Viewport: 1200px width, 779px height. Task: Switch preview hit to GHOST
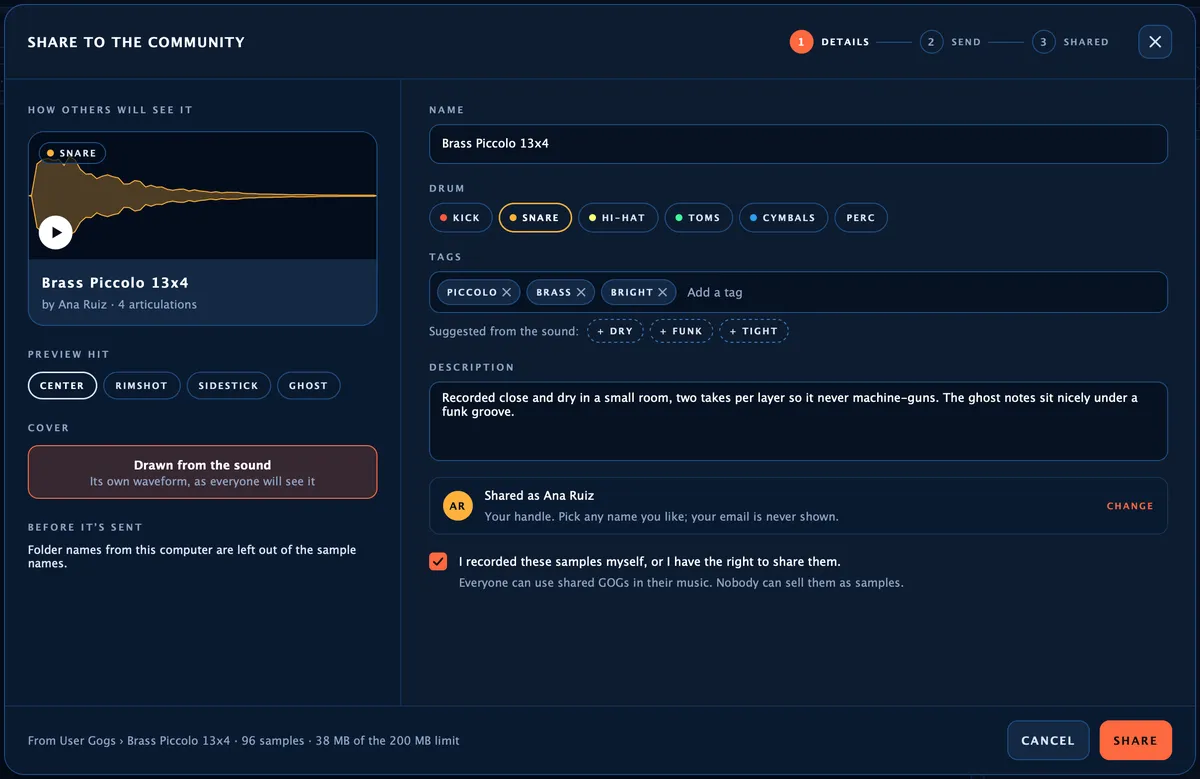(x=308, y=386)
